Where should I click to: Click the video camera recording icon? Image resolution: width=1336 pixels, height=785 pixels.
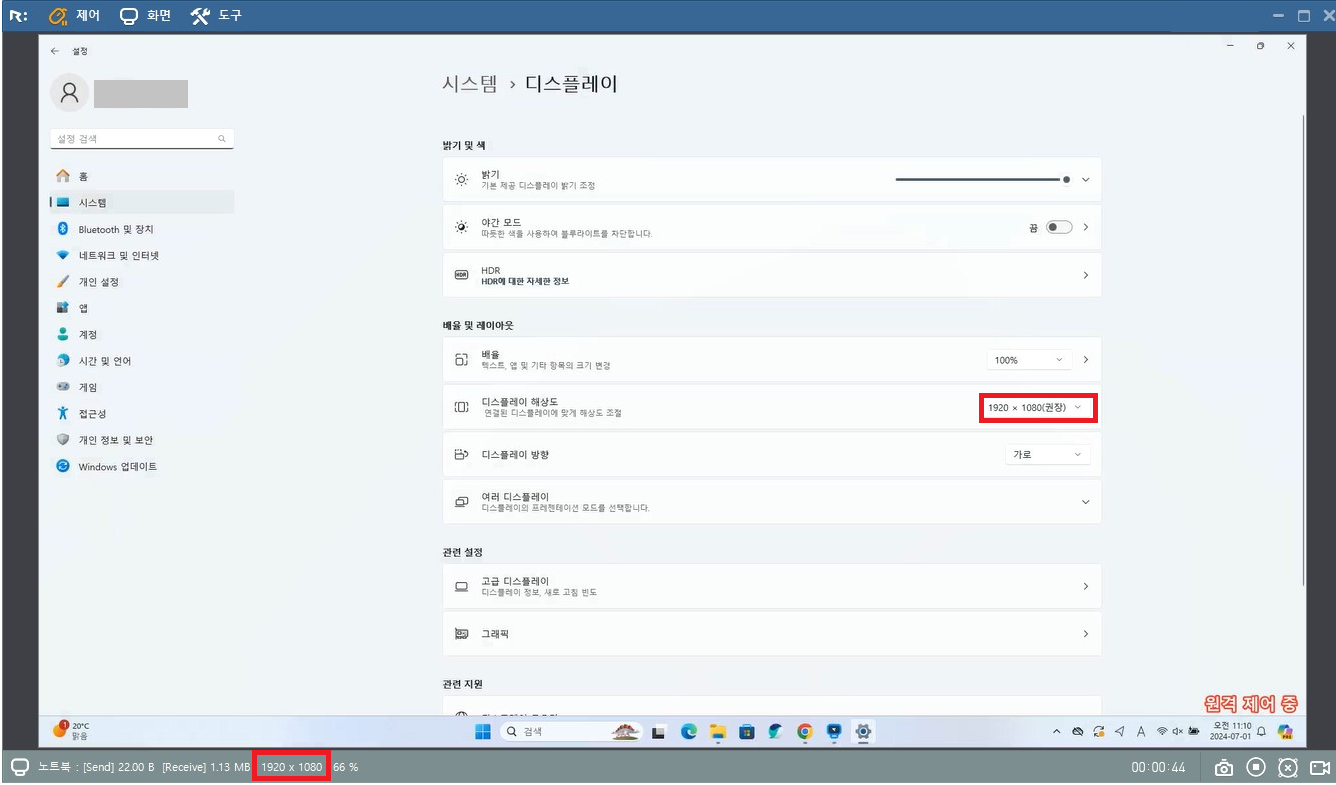[1319, 768]
